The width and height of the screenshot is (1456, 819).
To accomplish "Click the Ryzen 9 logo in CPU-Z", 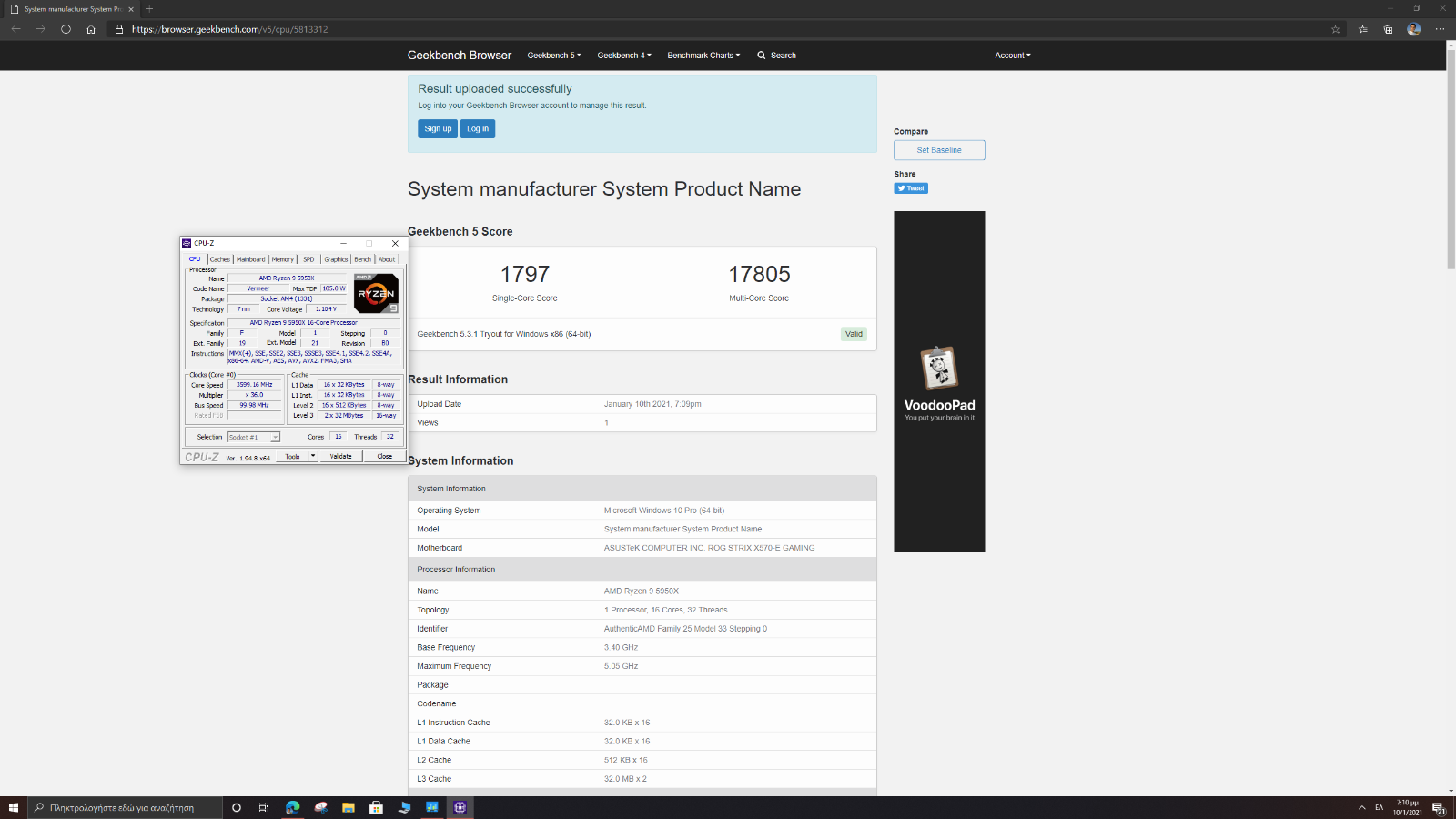I will tap(376, 293).
